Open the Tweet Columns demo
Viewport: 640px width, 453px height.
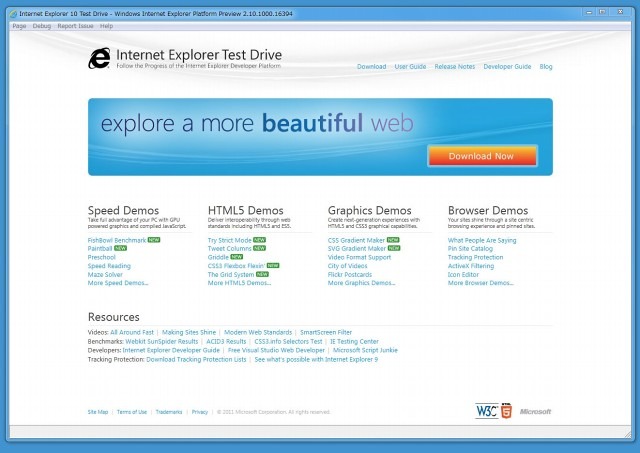pos(229,249)
